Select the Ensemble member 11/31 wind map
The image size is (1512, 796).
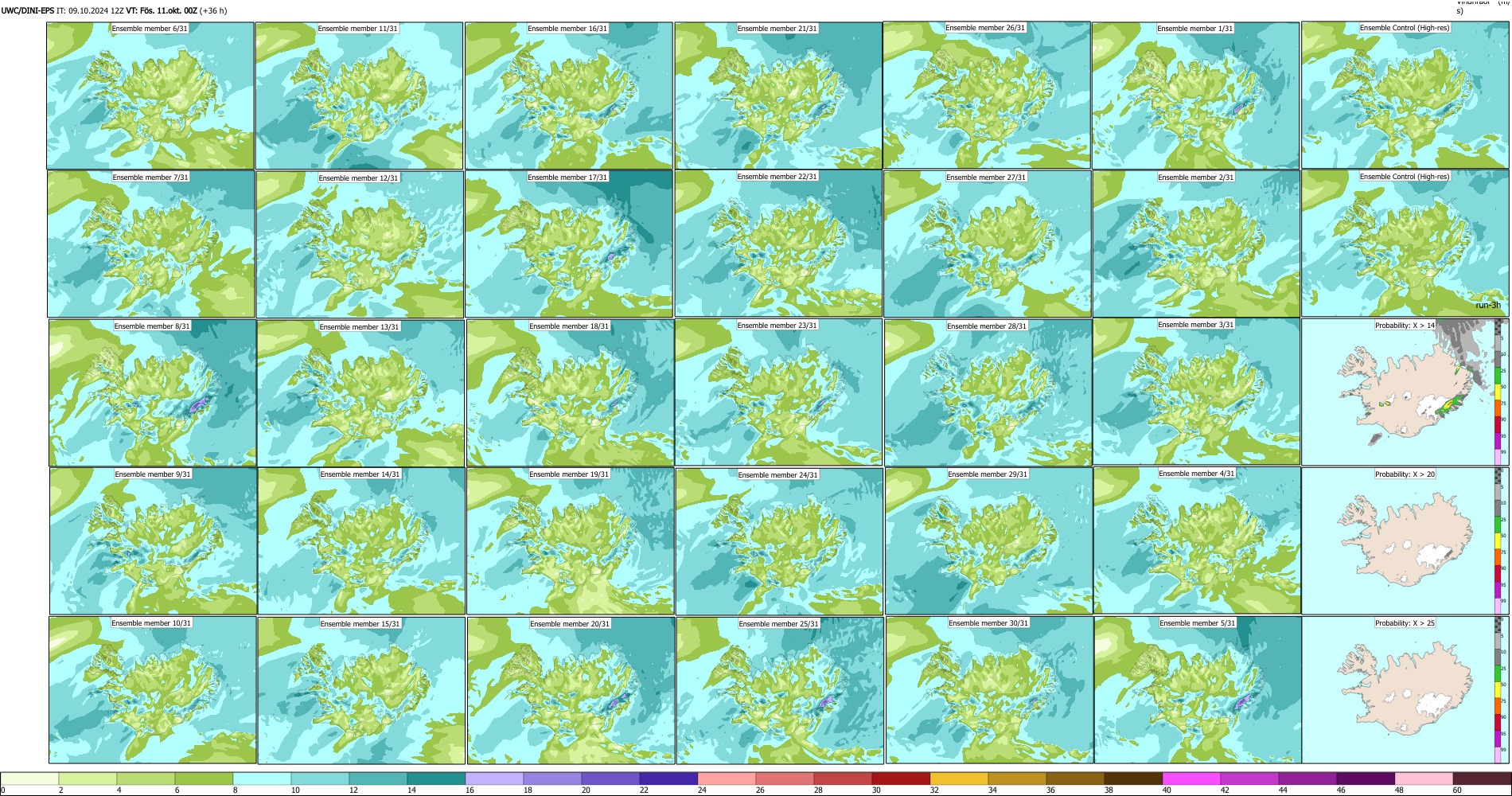(x=359, y=96)
